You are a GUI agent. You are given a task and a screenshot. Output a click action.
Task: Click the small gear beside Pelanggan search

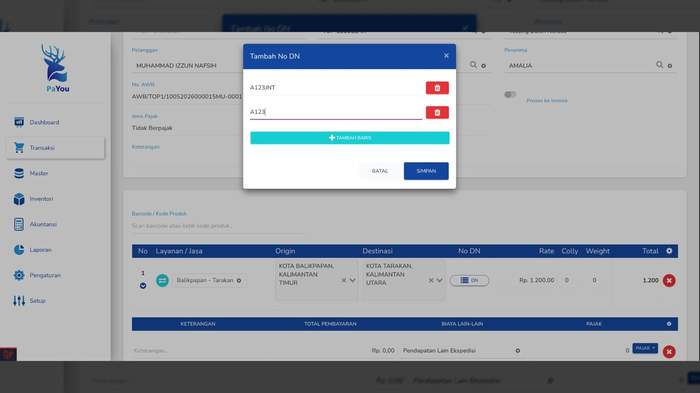483,66
